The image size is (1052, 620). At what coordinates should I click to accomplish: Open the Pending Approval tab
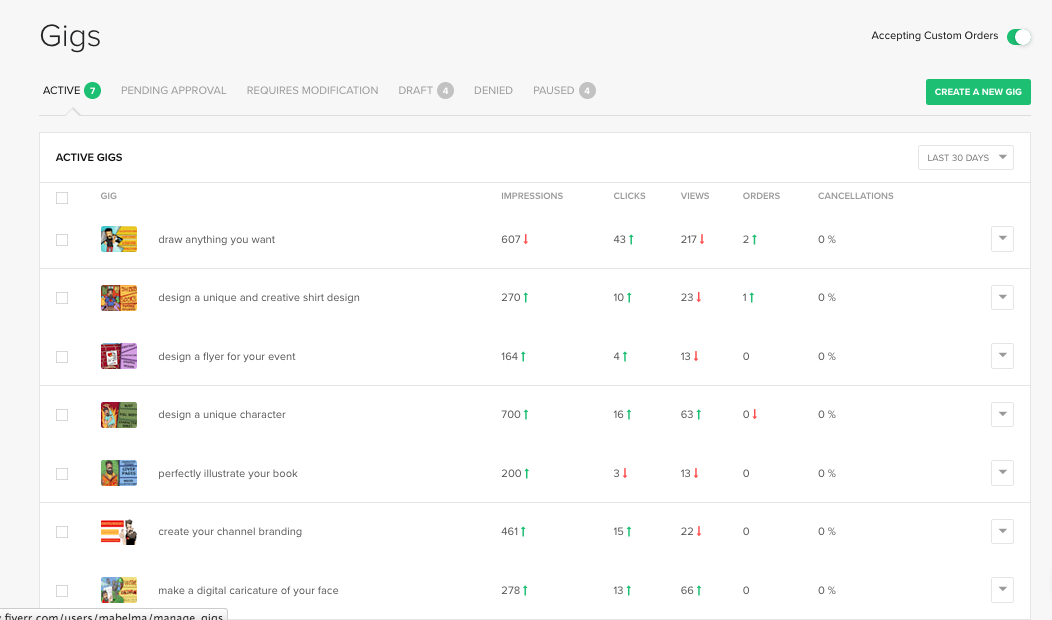click(x=173, y=91)
